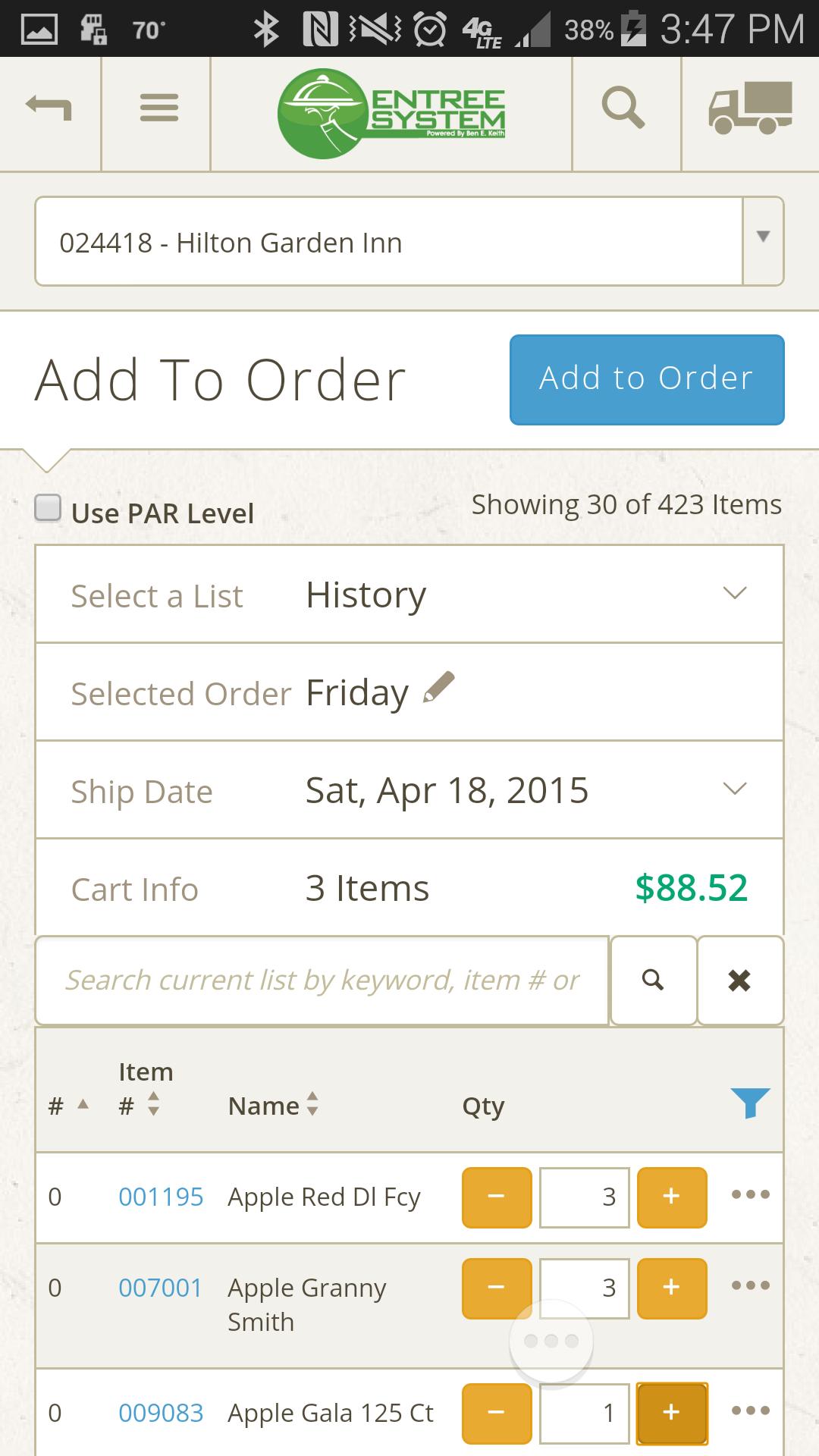Enable the Use PAR Level checkbox
The height and width of the screenshot is (1456, 819).
49,508
